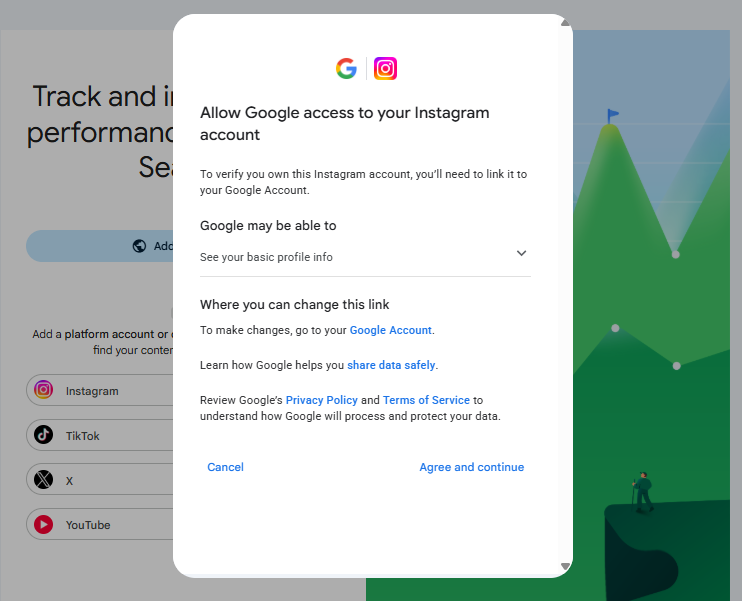Select the X platform label in background
The width and height of the screenshot is (742, 601).
69,481
